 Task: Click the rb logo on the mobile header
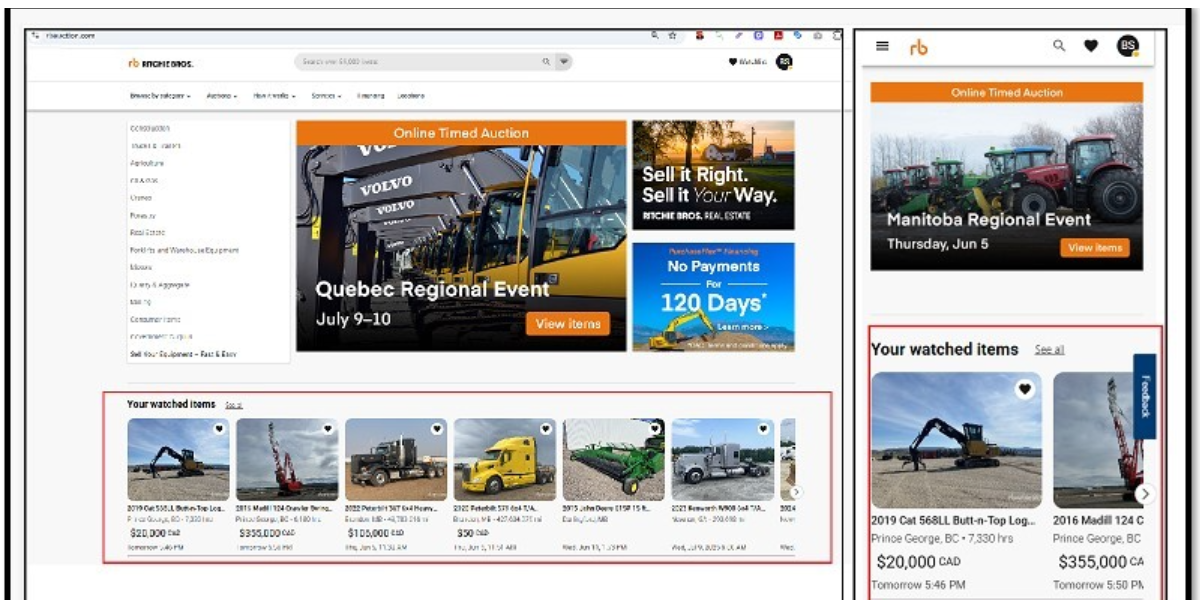pyautogui.click(x=921, y=46)
